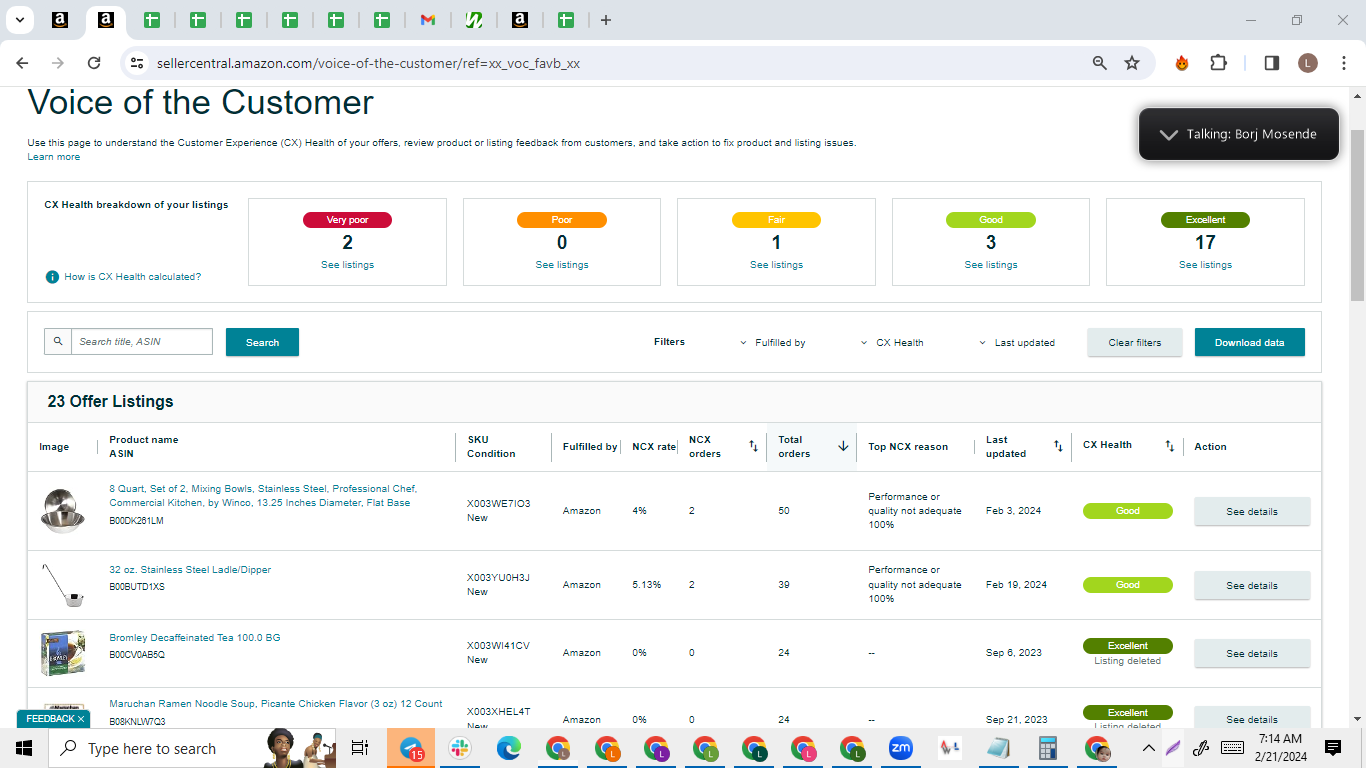Click SKU X003WE7IO3
This screenshot has height=768, width=1366.
coord(499,504)
